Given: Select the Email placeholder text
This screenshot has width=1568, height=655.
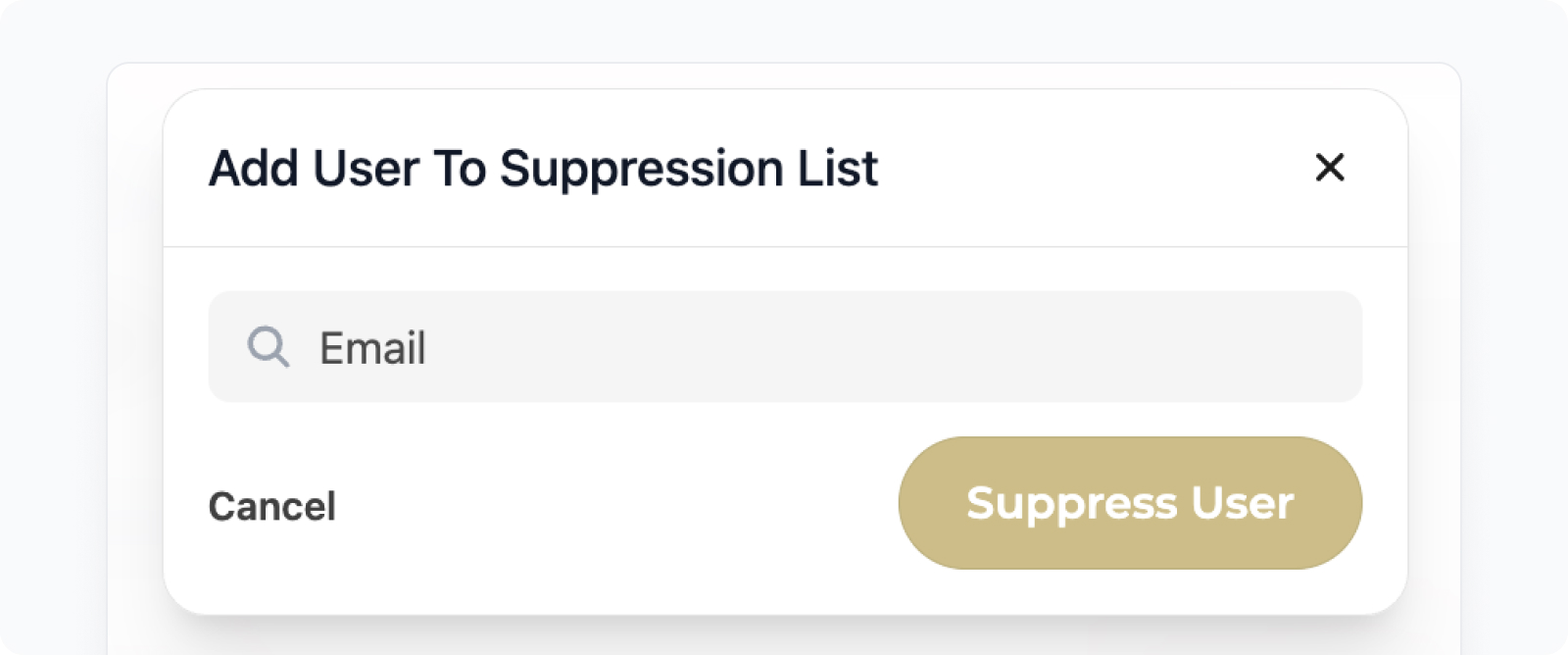Looking at the screenshot, I should (372, 348).
